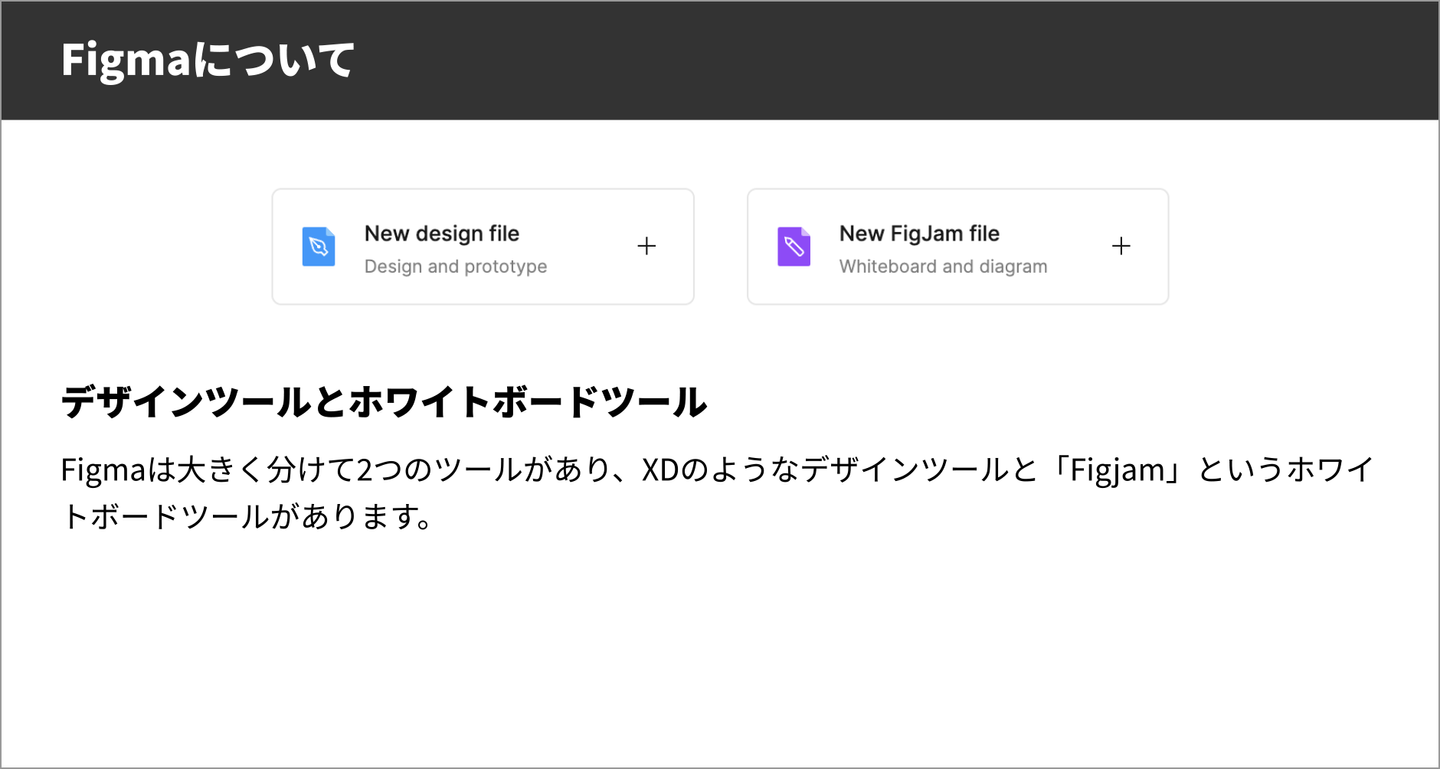Click the heading "デザインツールとホワイトボードツール"
Screen dimensions: 1440x769
point(384,403)
